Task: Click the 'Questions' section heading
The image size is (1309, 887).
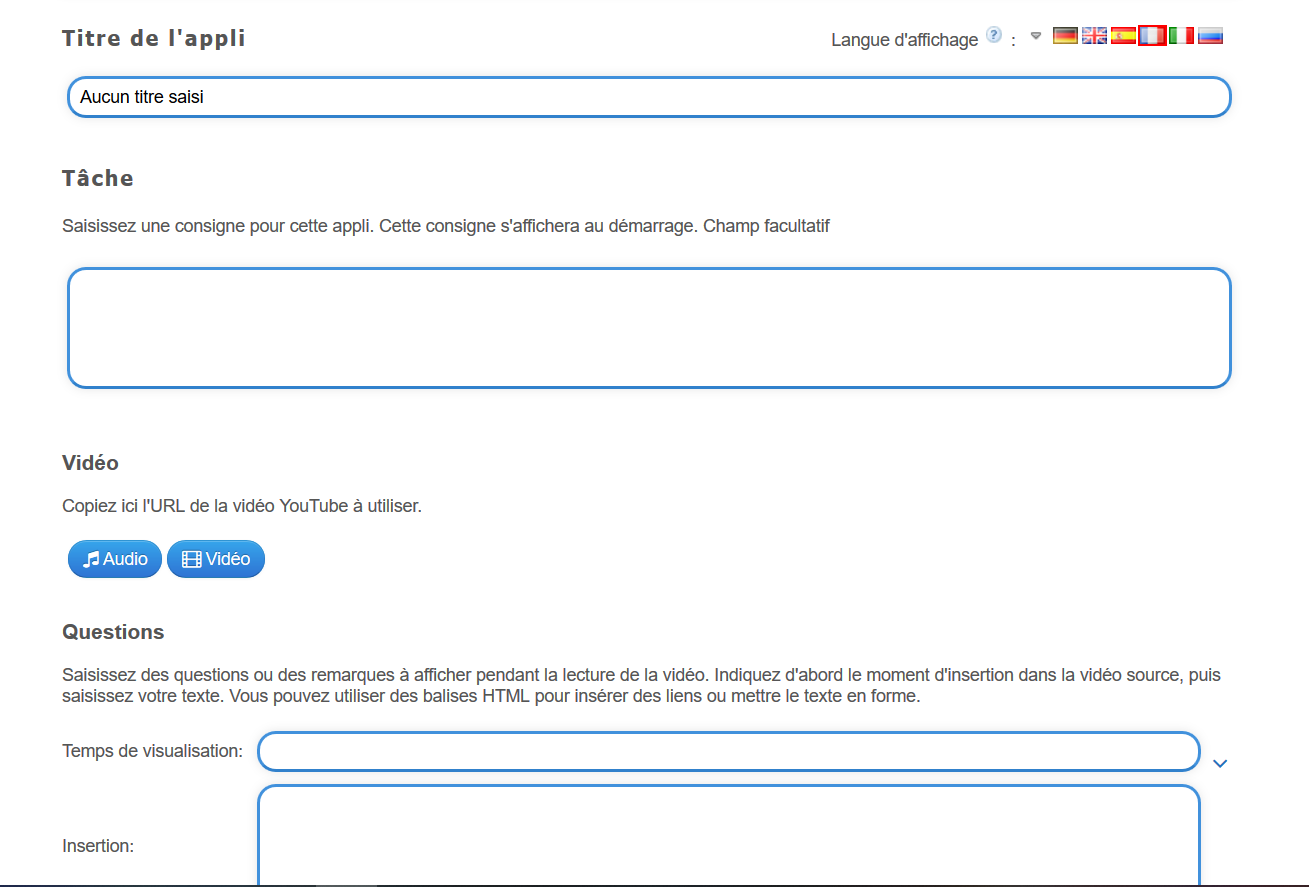Action: pyautogui.click(x=113, y=632)
